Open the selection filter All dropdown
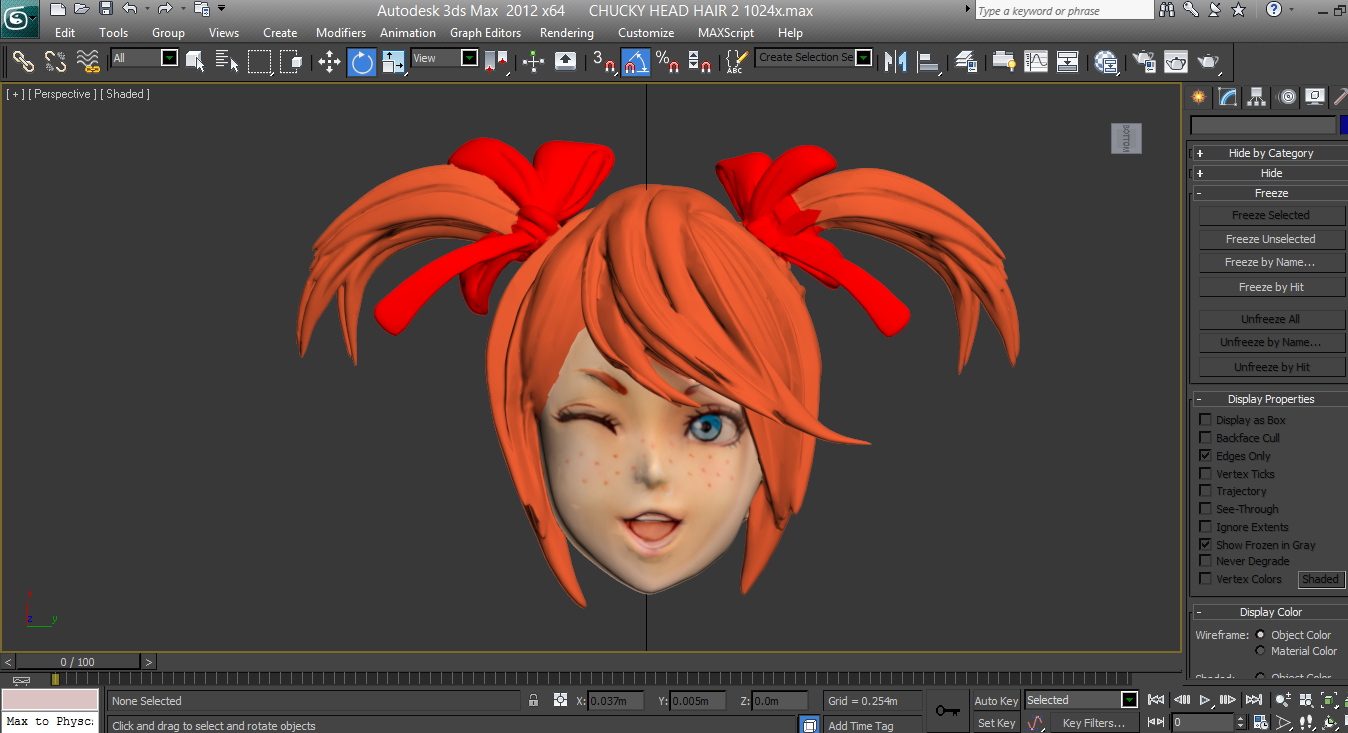Screen dimensions: 1348x733 point(169,58)
